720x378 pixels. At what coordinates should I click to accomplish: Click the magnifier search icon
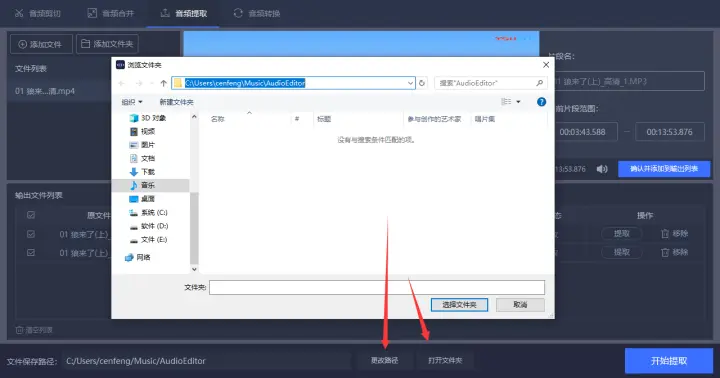(x=540, y=83)
